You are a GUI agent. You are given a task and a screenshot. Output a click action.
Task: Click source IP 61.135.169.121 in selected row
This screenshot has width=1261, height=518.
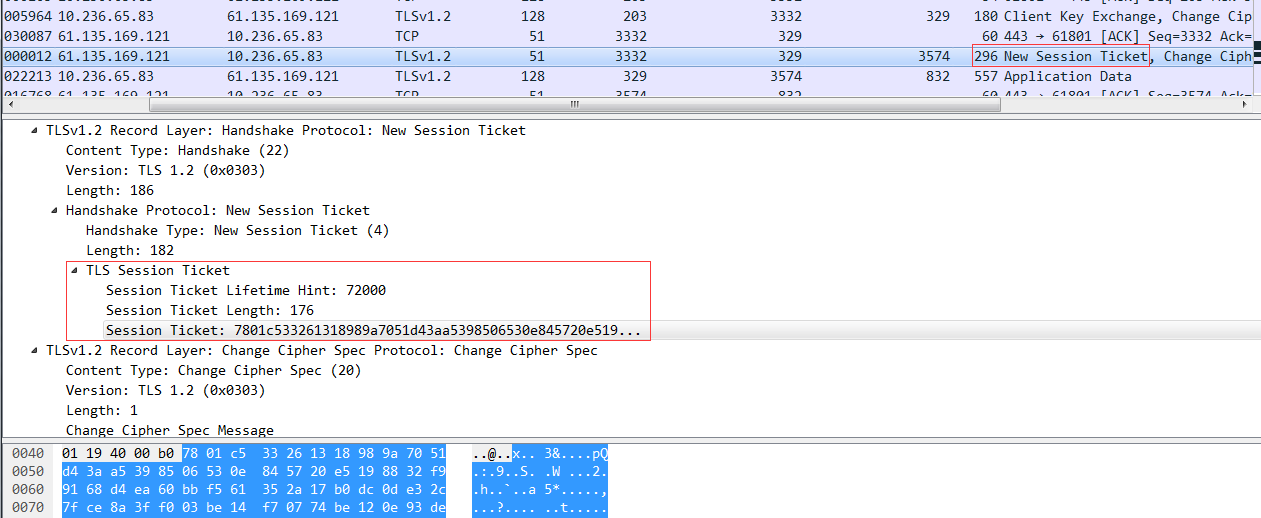114,56
